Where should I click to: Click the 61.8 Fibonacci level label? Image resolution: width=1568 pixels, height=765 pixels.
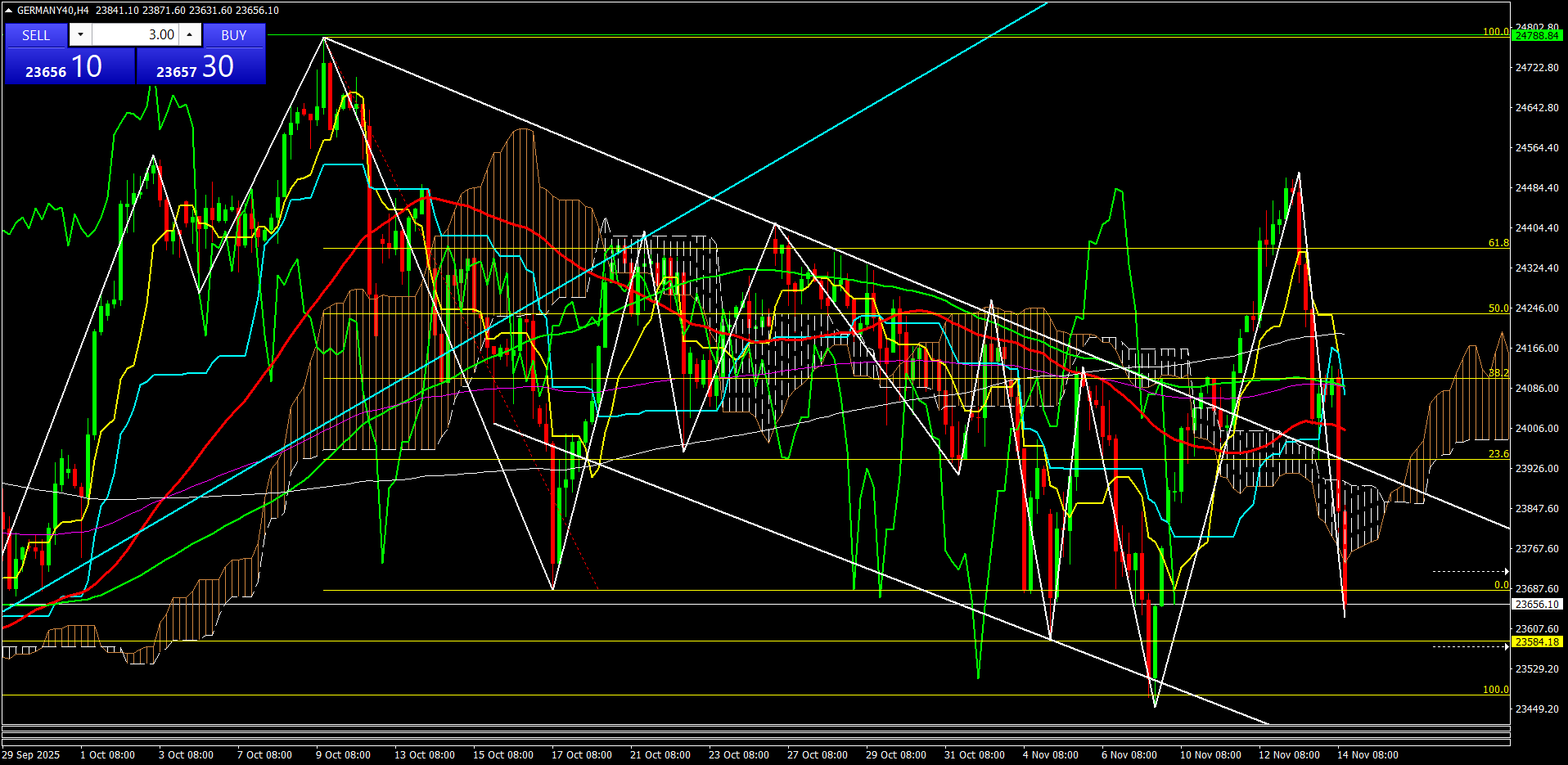point(1498,243)
